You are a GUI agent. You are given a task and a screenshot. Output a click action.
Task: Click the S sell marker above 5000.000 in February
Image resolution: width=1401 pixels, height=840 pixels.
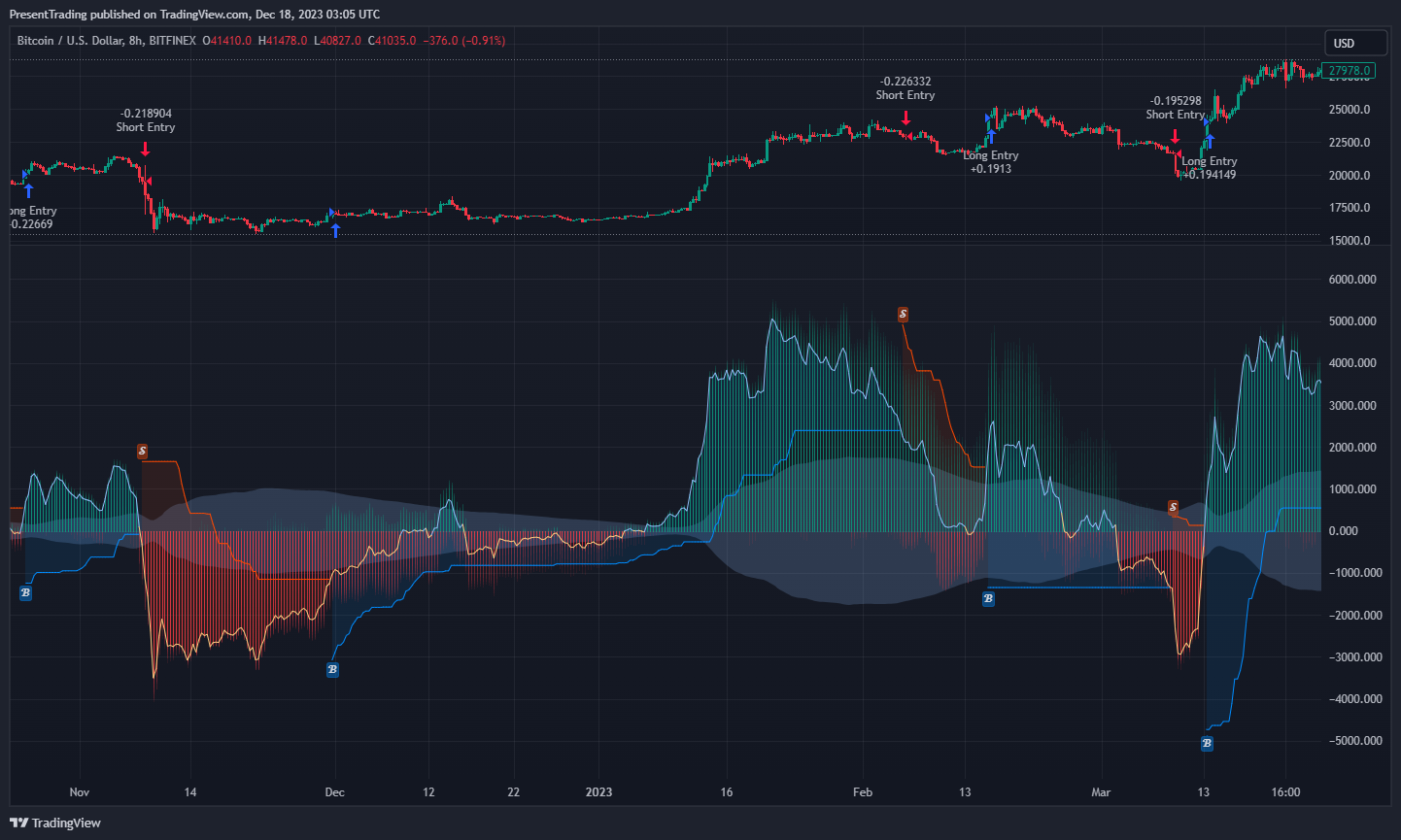904,315
